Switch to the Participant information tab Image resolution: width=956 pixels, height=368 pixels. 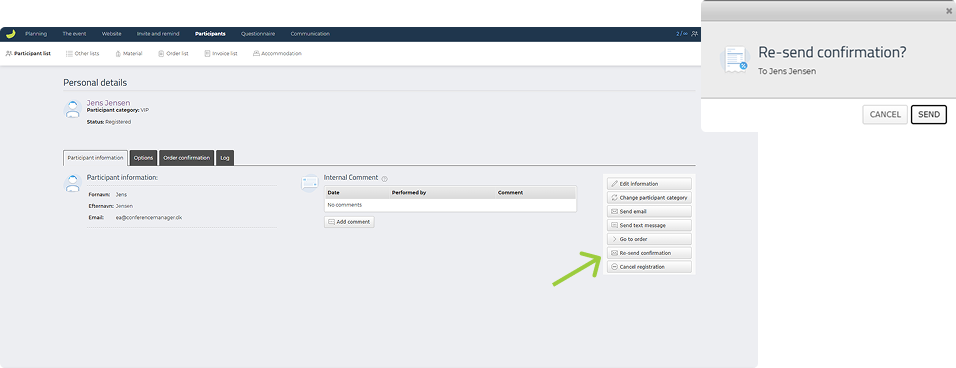96,158
